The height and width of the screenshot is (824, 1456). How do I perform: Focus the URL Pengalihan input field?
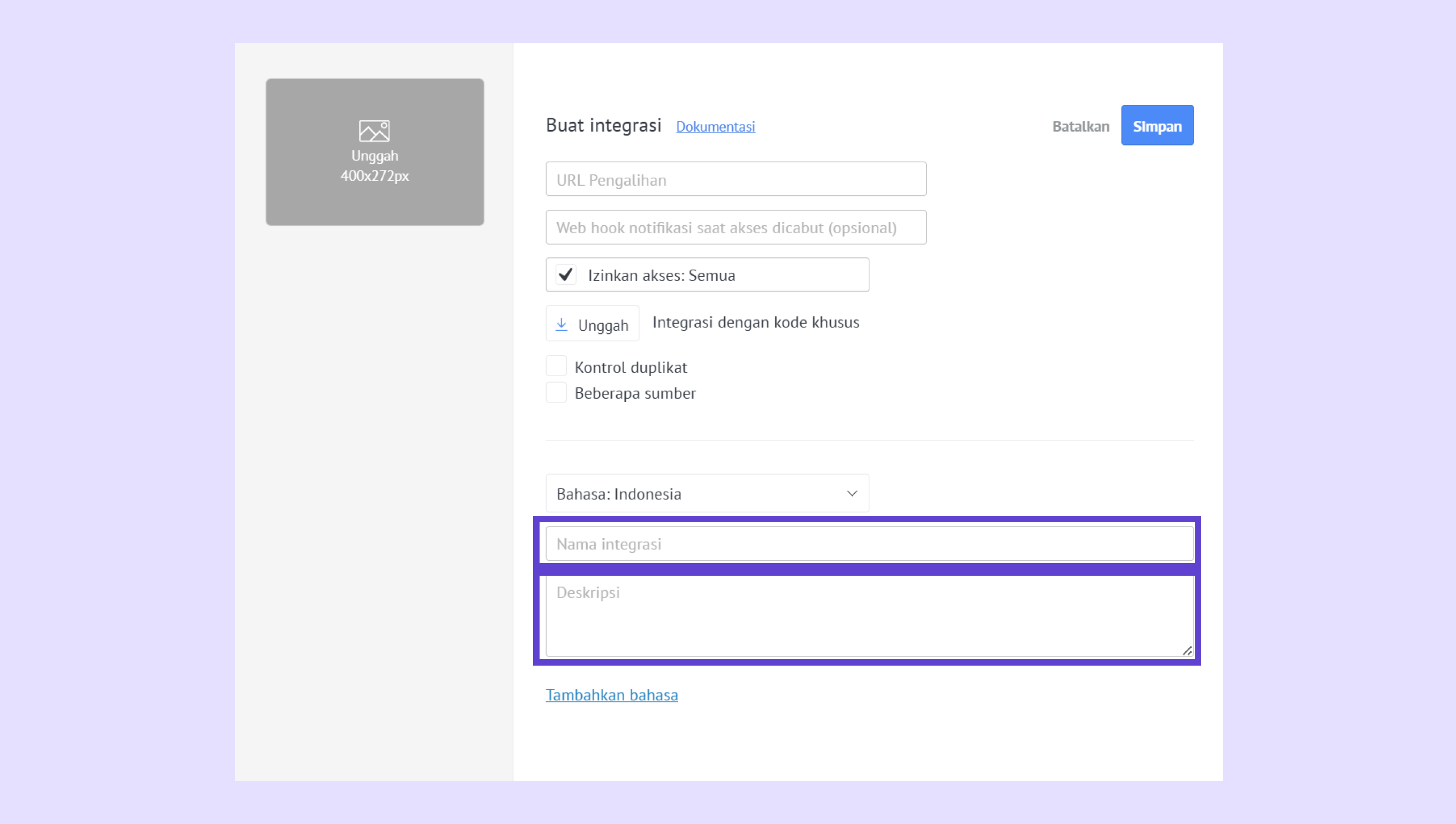pyautogui.click(x=735, y=179)
